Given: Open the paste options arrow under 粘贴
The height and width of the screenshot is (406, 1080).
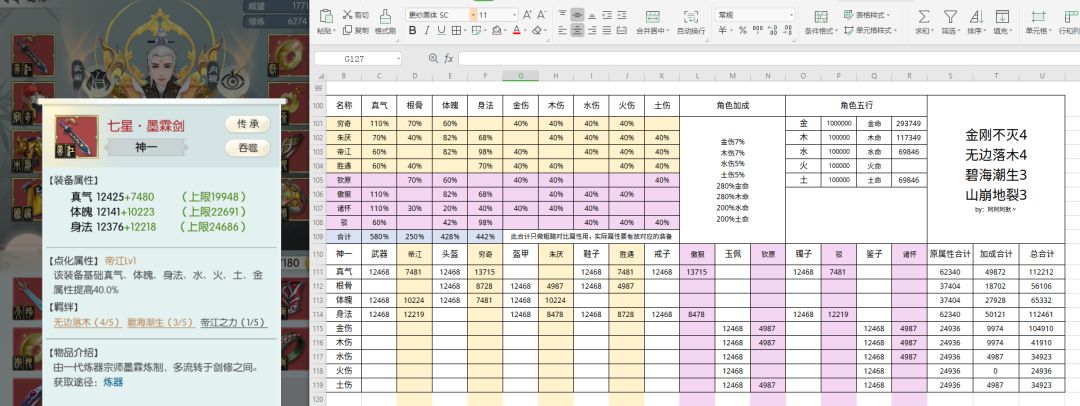Looking at the screenshot, I should pos(335,30).
